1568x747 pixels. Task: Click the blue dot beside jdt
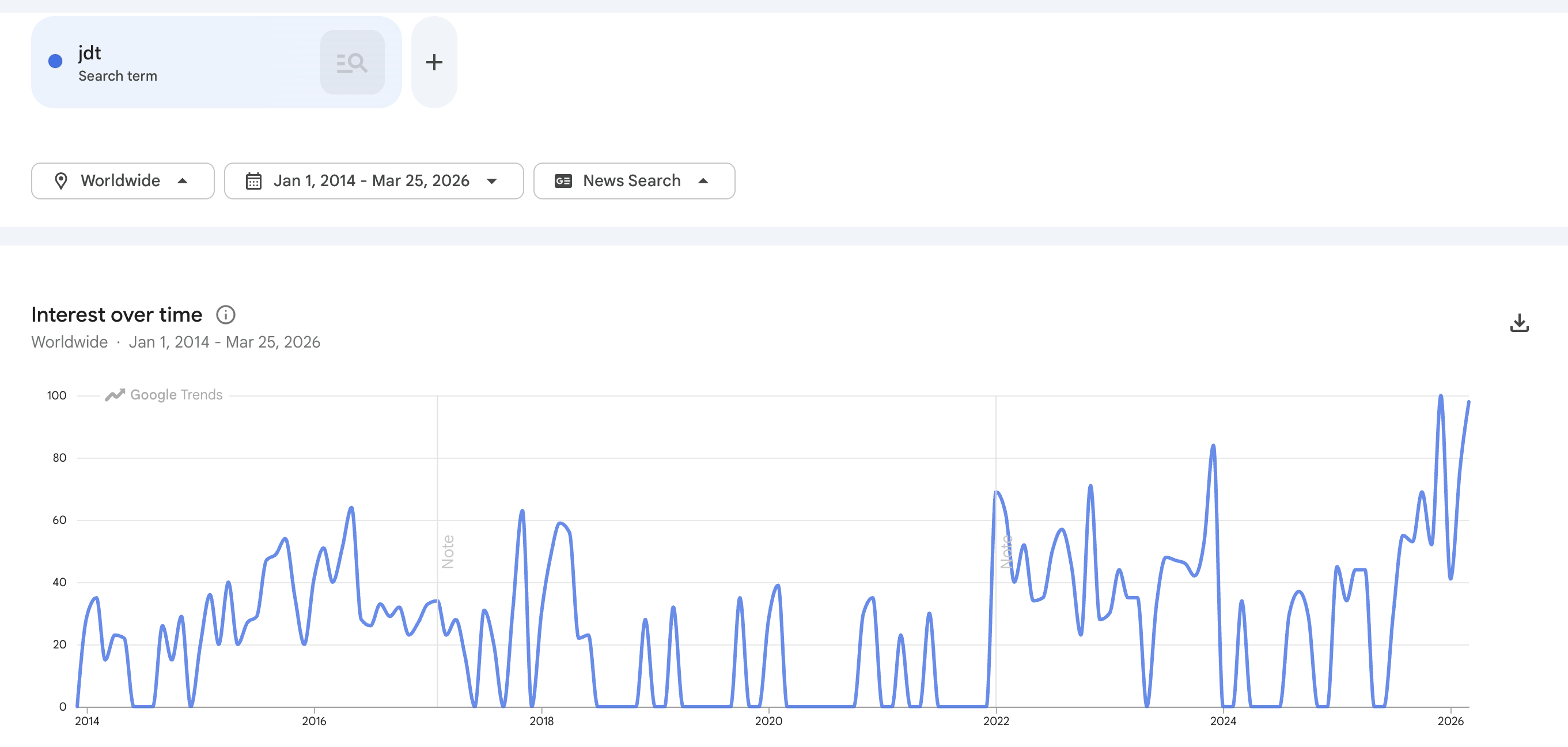55,61
